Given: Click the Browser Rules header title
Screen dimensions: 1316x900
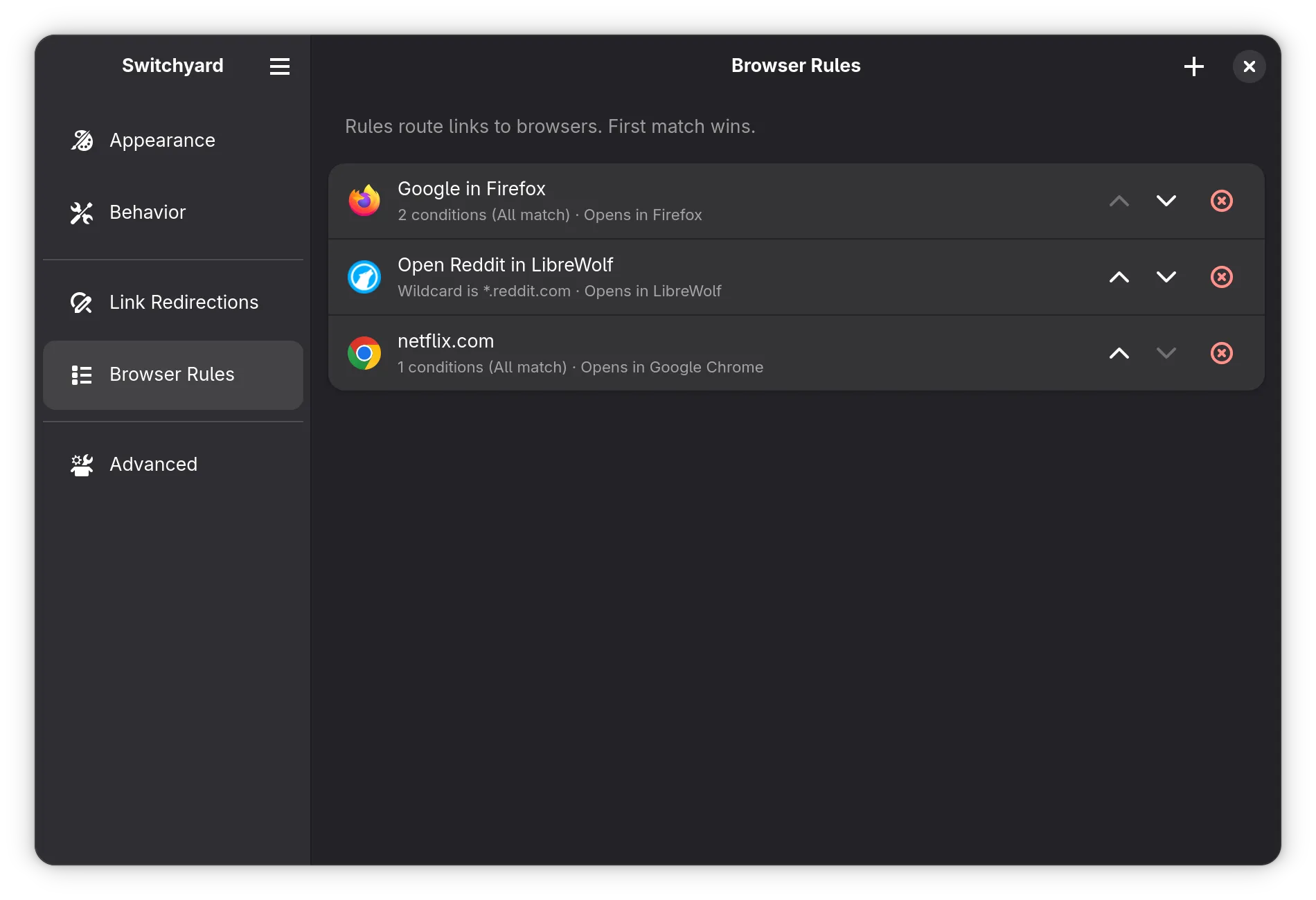Looking at the screenshot, I should [796, 66].
